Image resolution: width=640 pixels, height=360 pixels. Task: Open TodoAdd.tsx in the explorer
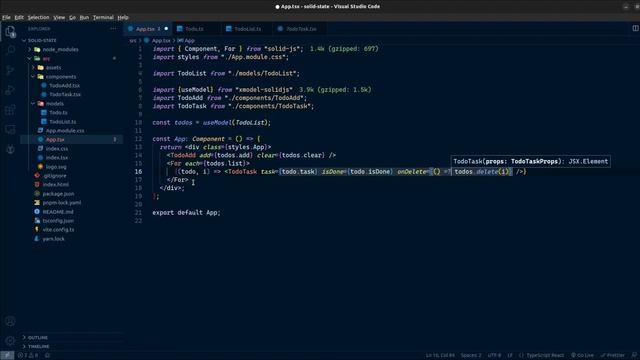(x=64, y=86)
